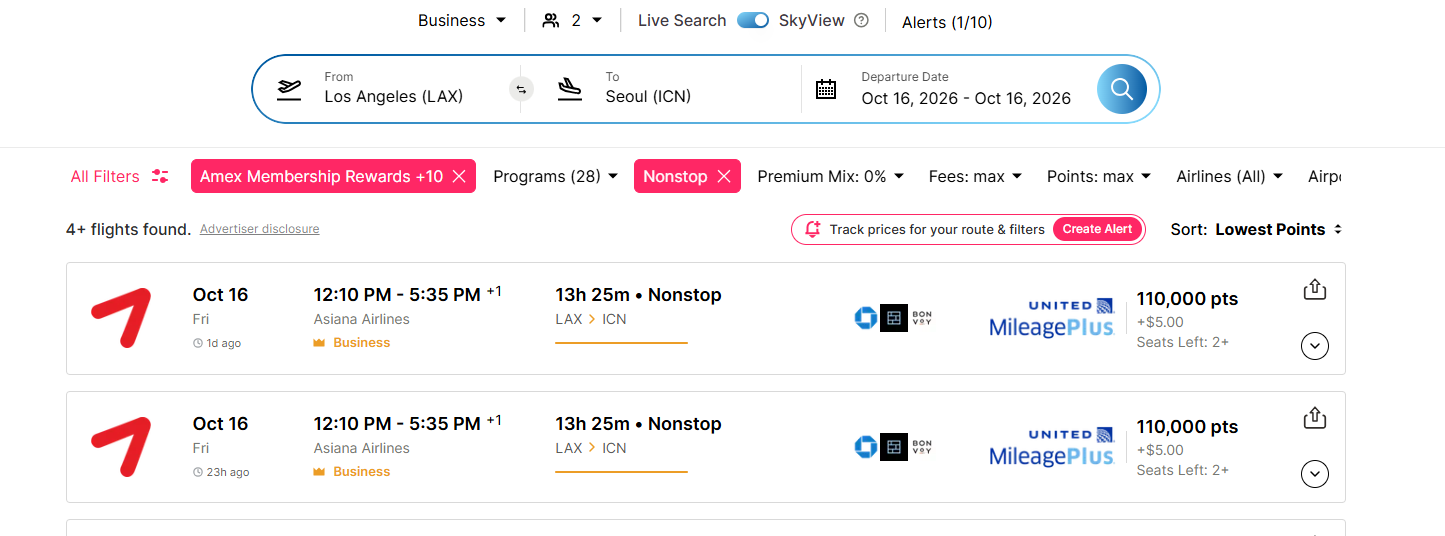Swap origin and destination airports
The width and height of the screenshot is (1445, 536).
[520, 89]
